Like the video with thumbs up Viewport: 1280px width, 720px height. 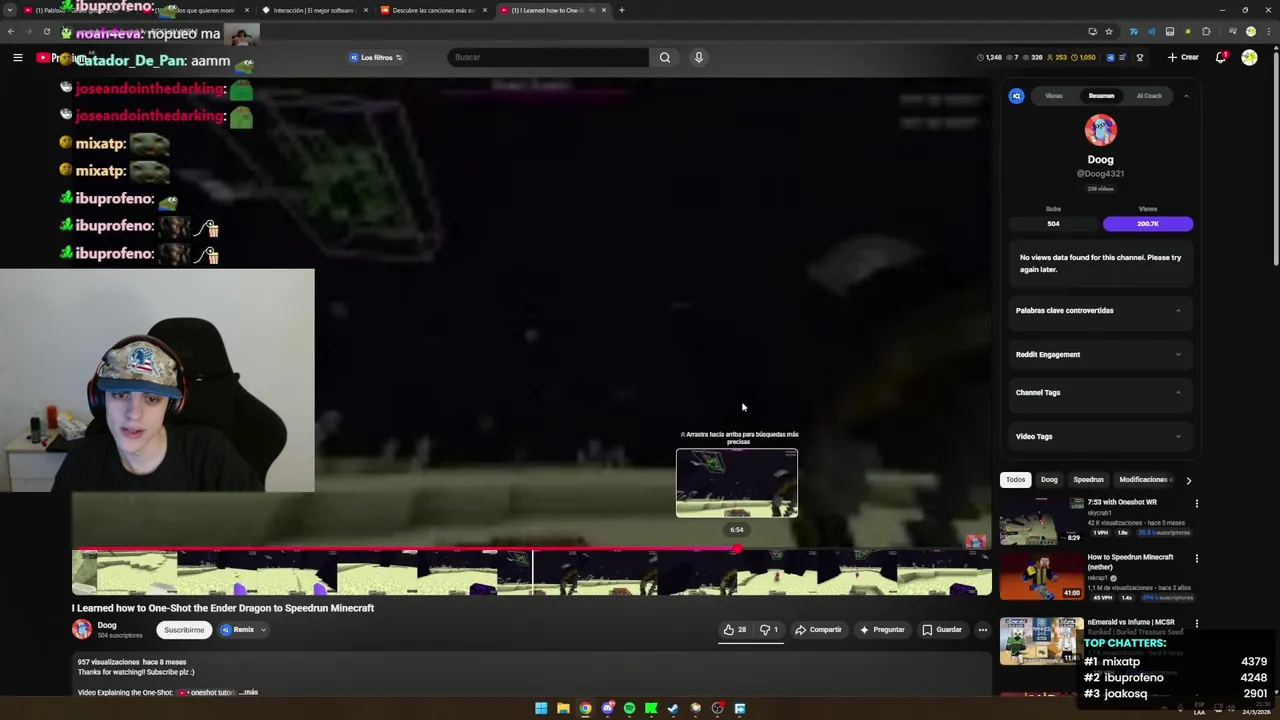[736, 630]
